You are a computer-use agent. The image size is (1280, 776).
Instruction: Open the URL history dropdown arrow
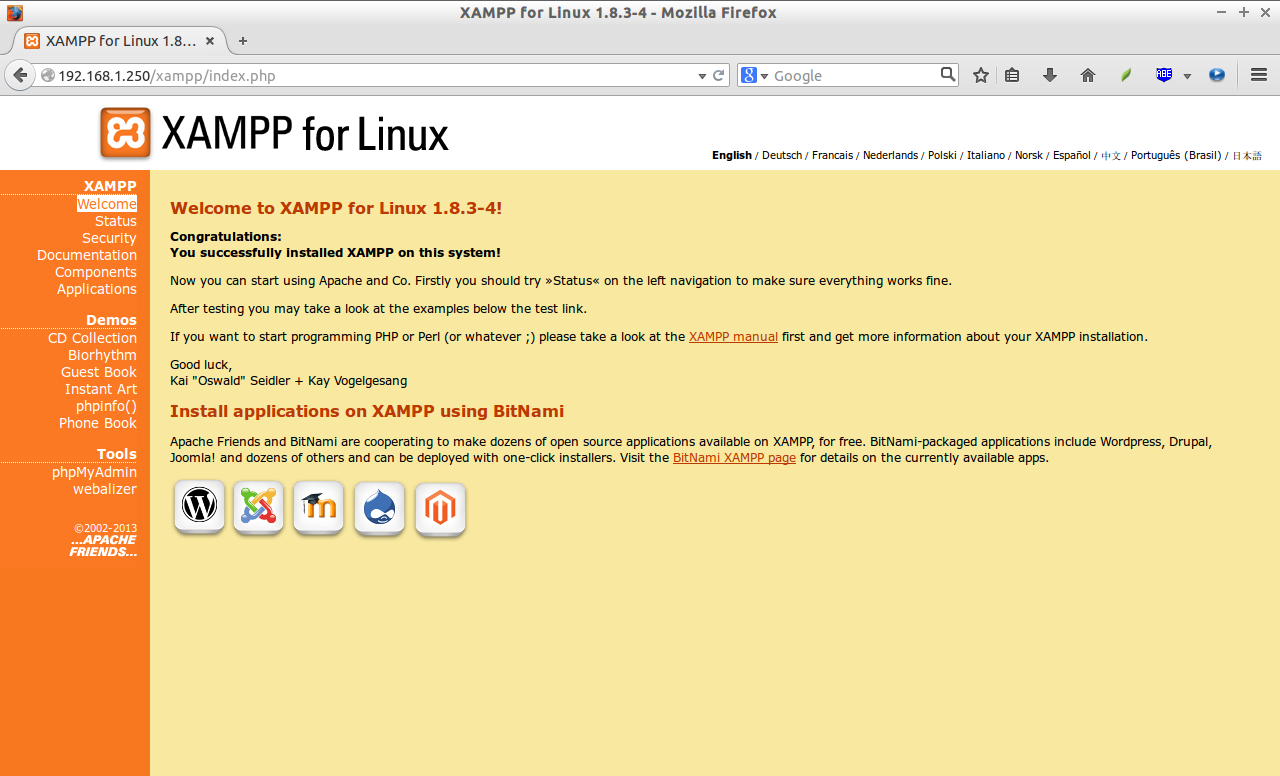(x=702, y=76)
